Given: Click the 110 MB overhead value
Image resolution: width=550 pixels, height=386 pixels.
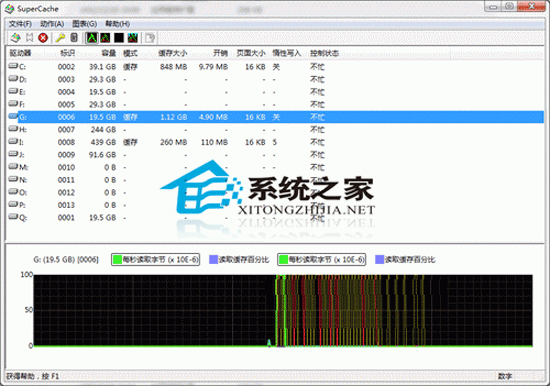Looking at the screenshot, I should [214, 142].
